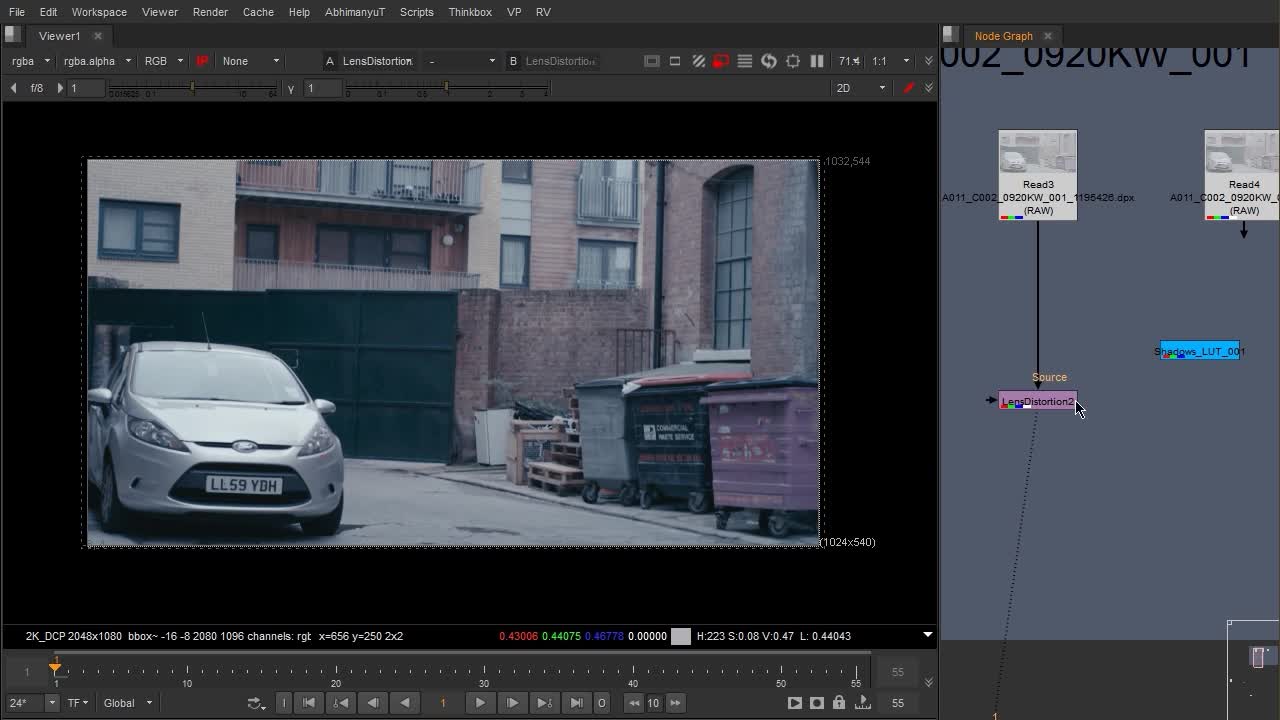
Task: Toggle the red IP input process button
Action: 202,61
